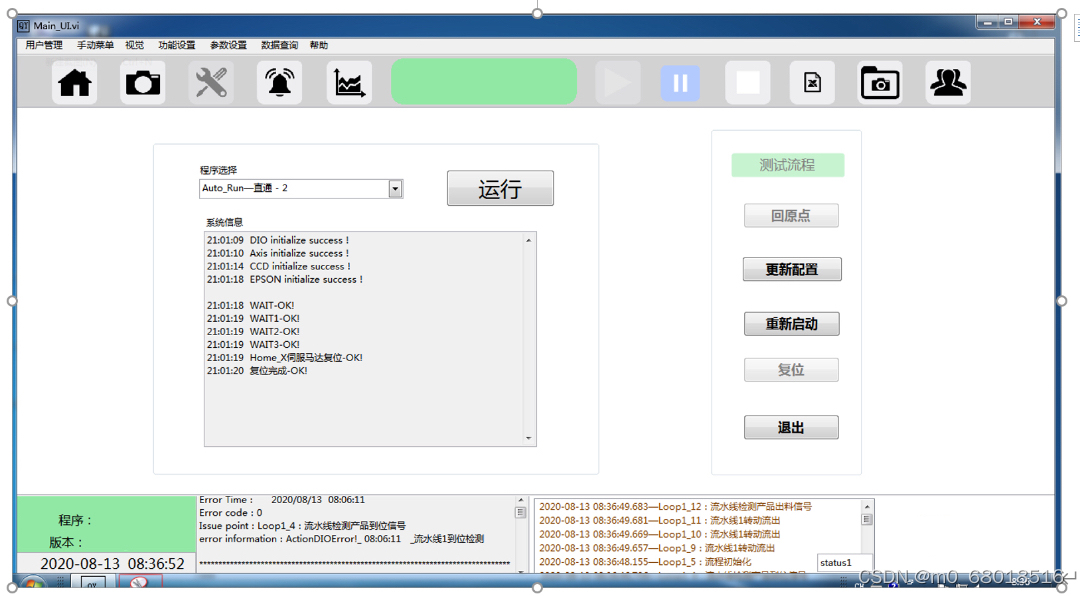Click the Loop1_11 log entry
1080x596 pixels.
pos(659,520)
